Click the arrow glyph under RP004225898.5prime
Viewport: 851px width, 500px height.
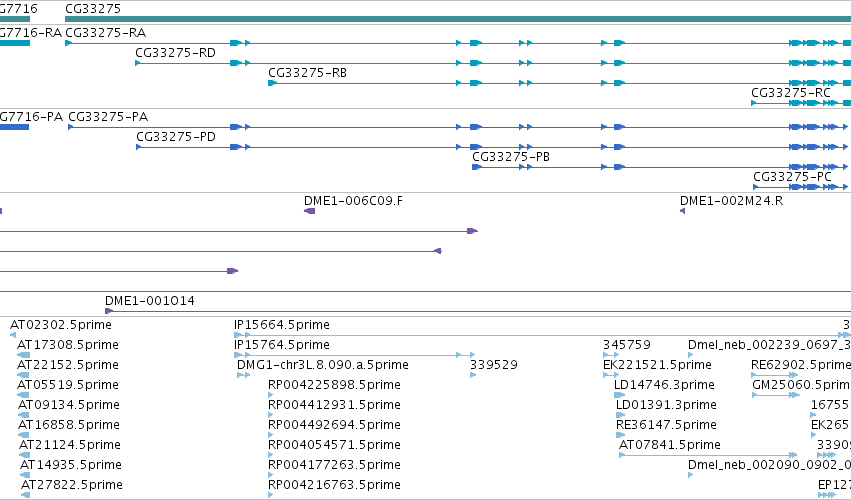270,395
